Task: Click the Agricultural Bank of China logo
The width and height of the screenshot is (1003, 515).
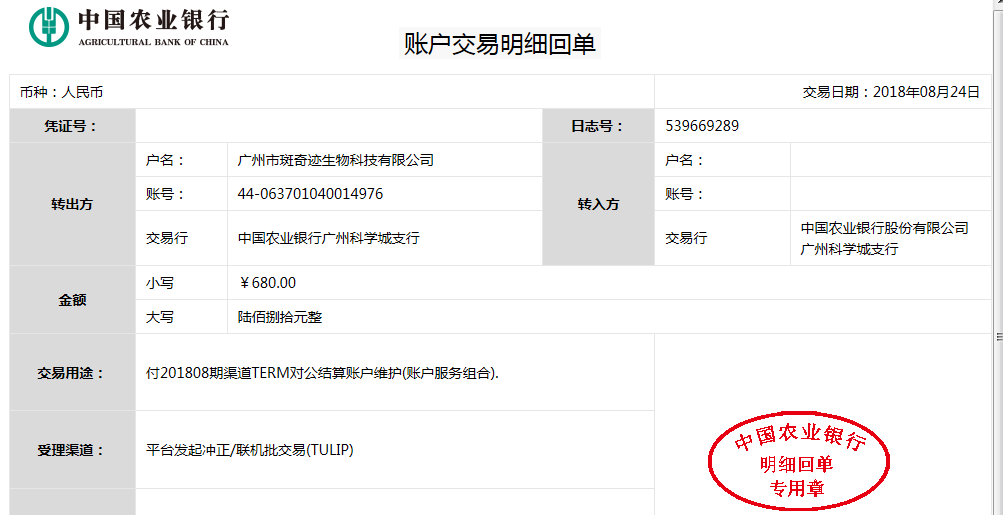Action: (129, 28)
